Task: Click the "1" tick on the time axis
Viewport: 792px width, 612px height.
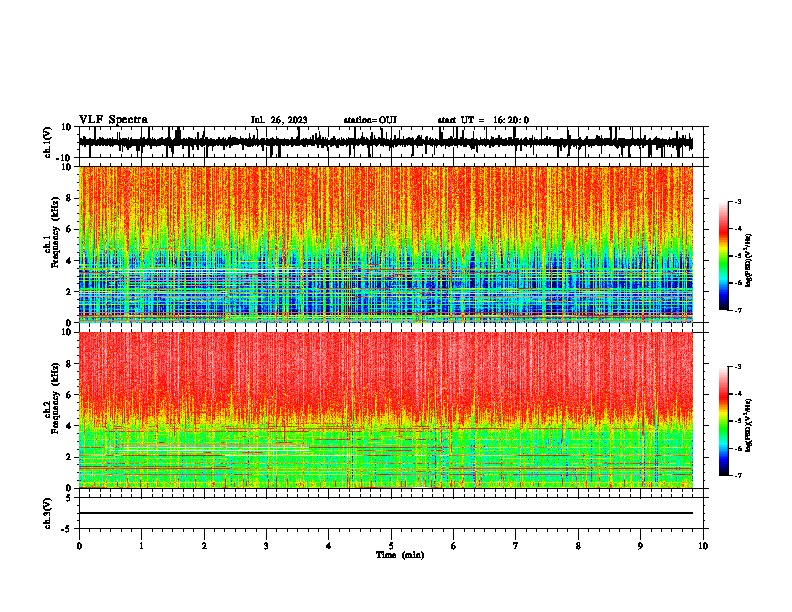Action: coord(141,546)
